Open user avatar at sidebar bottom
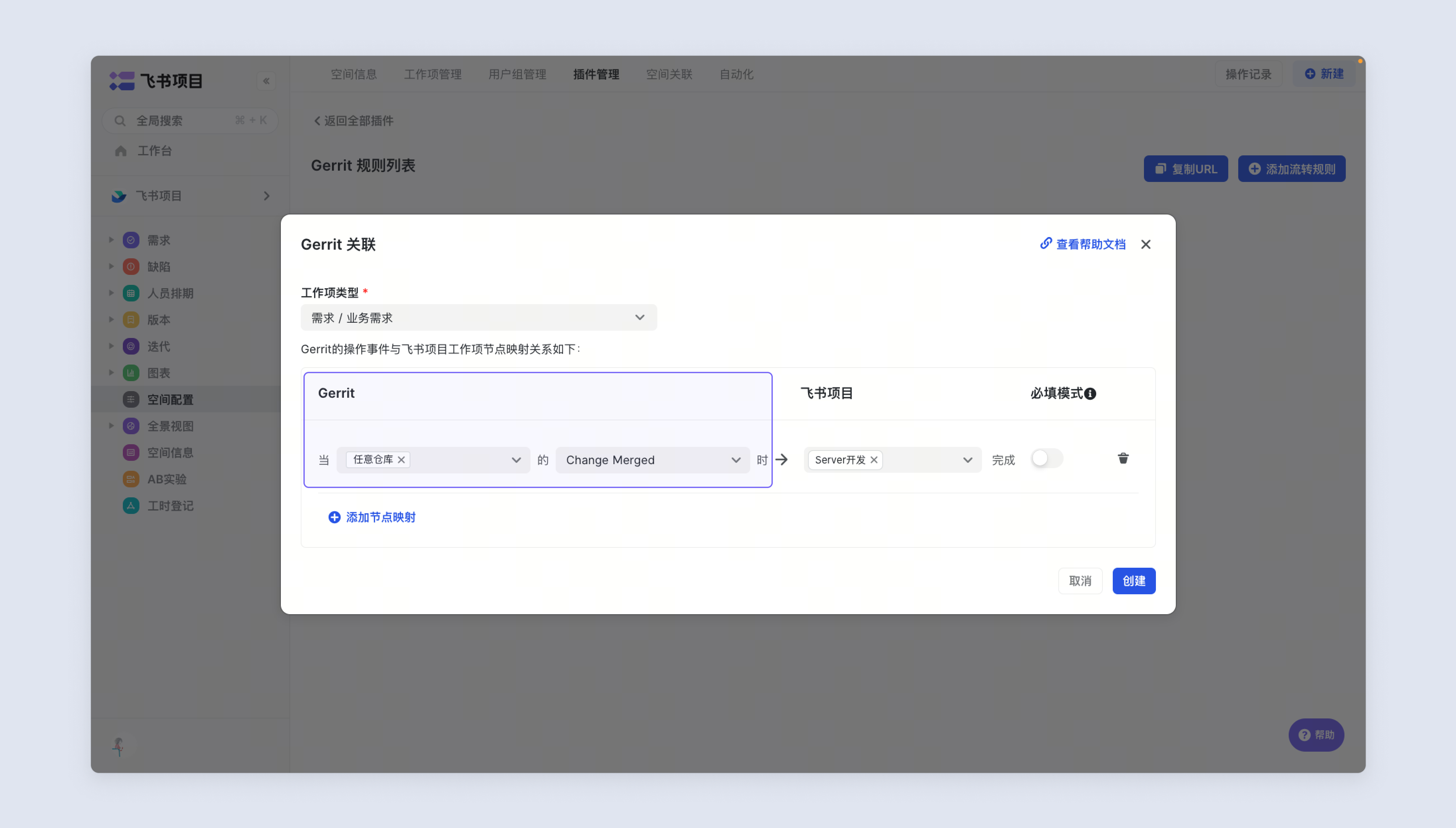Screen dimensions: 1456x828 point(119,746)
